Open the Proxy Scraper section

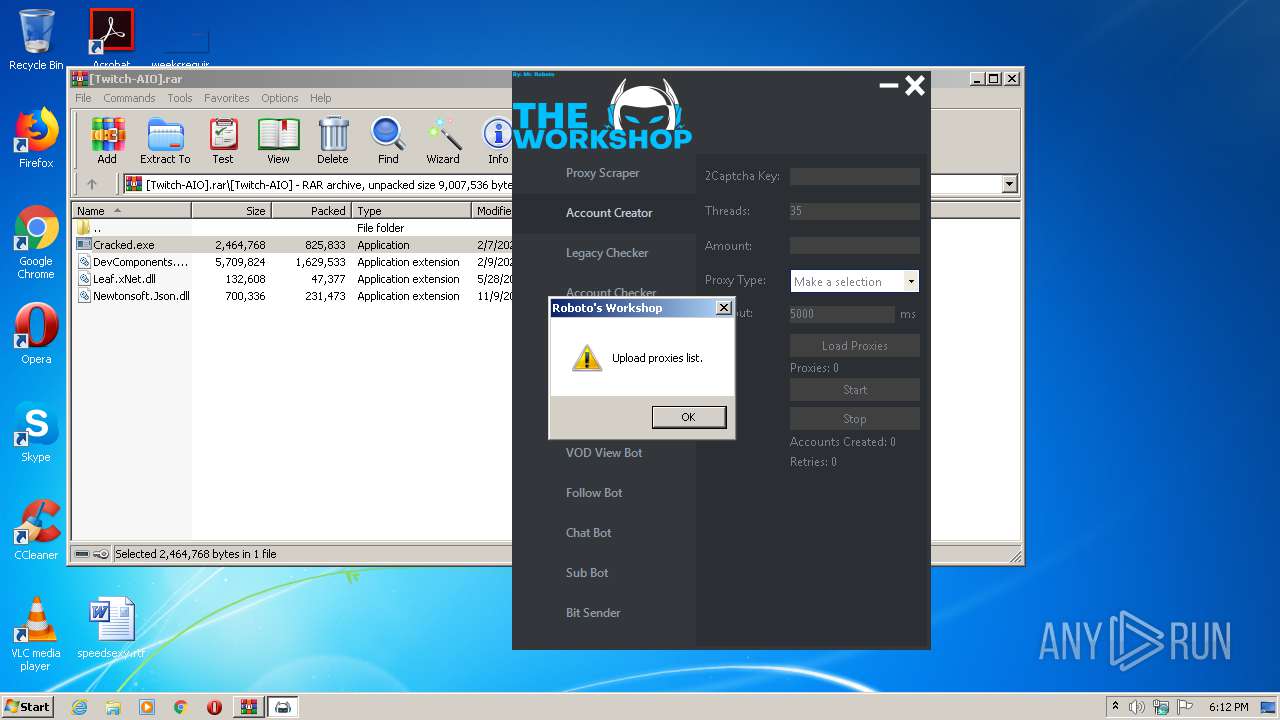603,173
